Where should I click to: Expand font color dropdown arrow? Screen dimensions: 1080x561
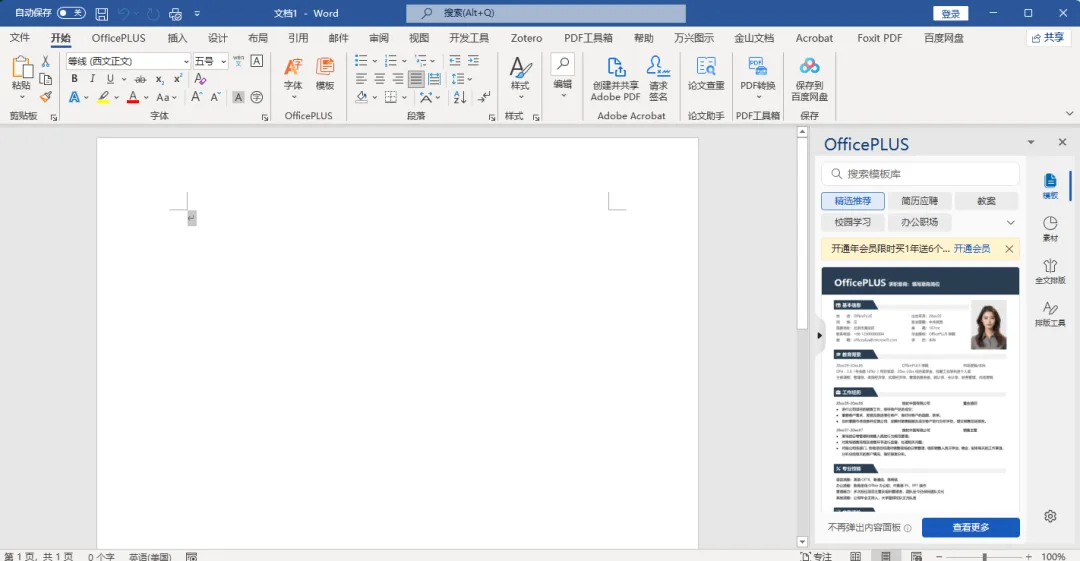pyautogui.click(x=146, y=98)
